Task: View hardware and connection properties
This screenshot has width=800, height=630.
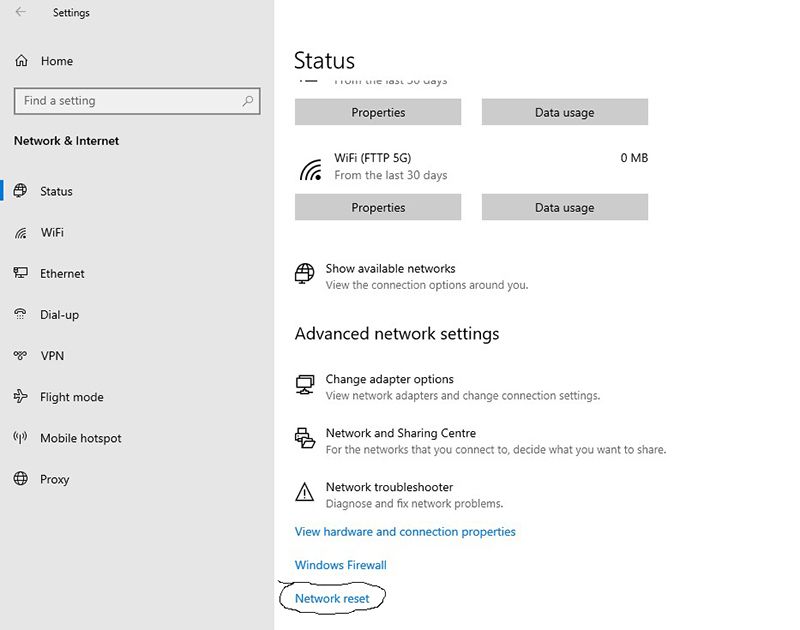Action: 405,532
